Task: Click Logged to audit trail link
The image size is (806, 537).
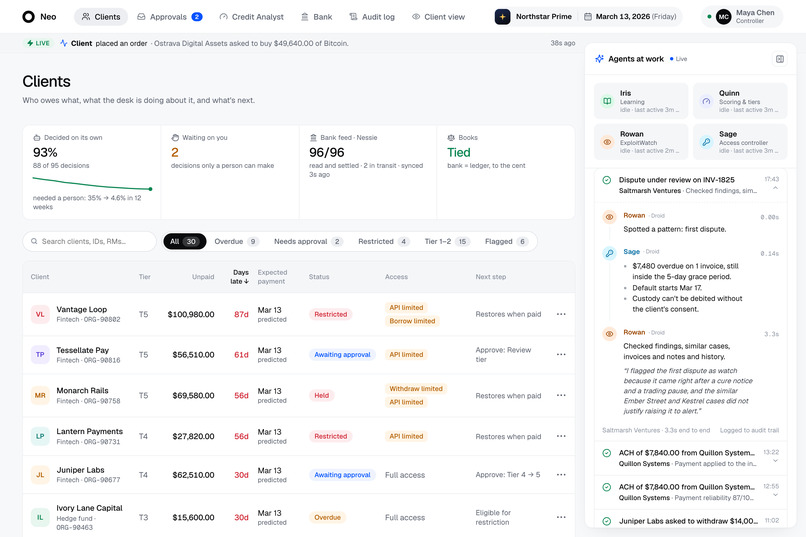Action: tap(749, 430)
